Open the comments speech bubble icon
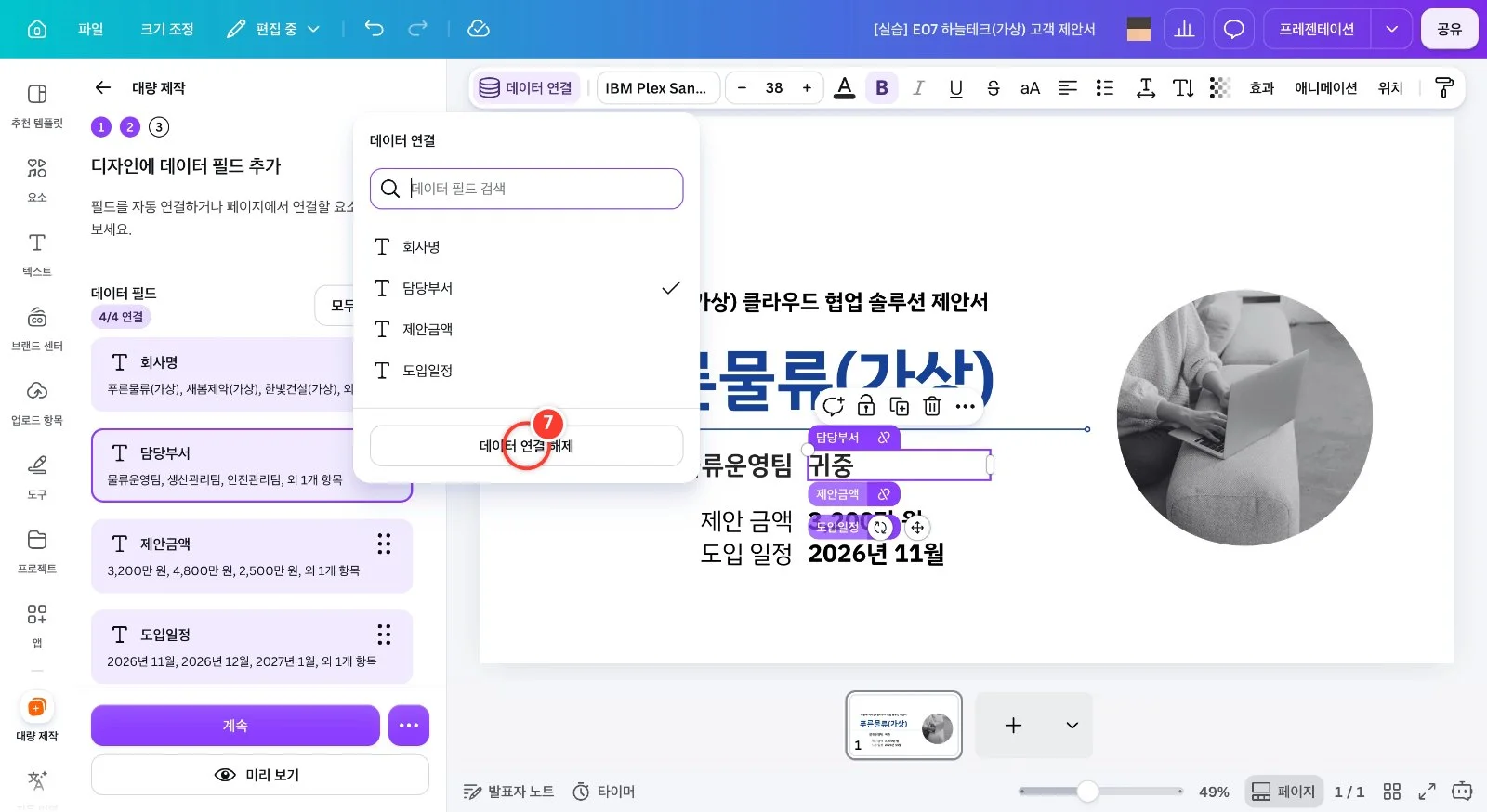The width and height of the screenshot is (1487, 812). pos(1233,29)
